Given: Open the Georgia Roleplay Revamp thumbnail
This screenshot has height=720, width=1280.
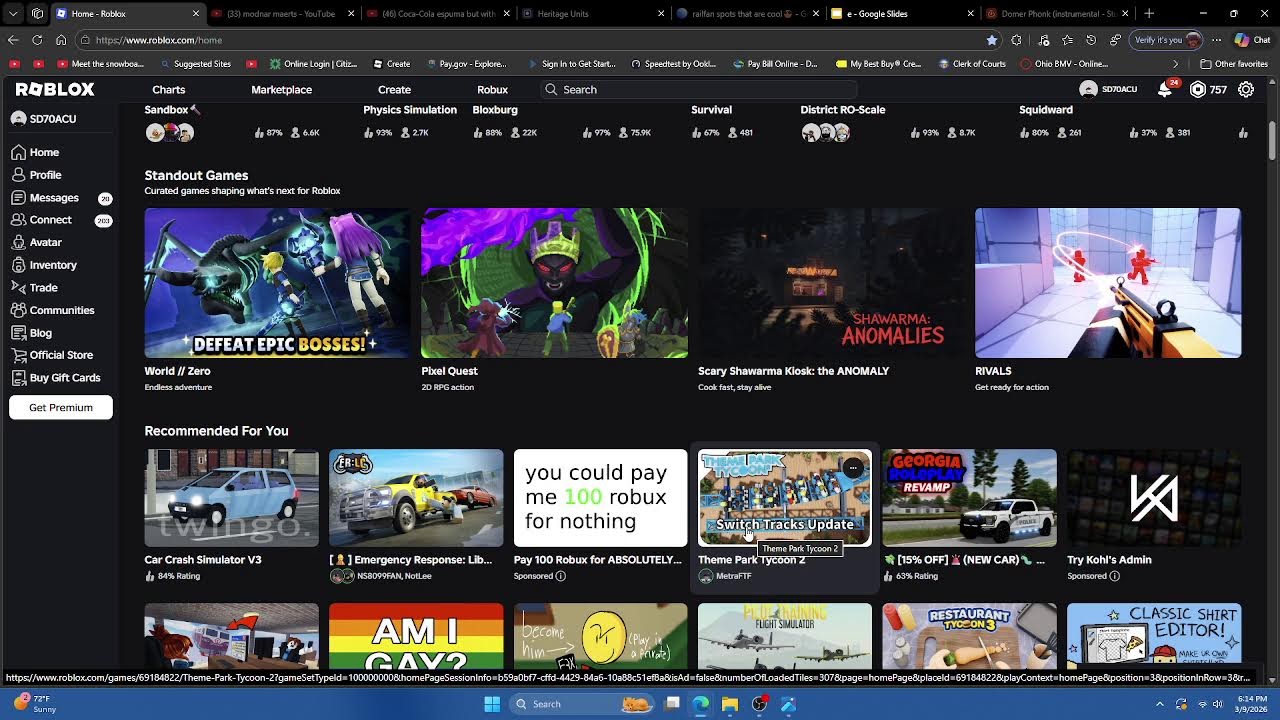Looking at the screenshot, I should tap(969, 498).
